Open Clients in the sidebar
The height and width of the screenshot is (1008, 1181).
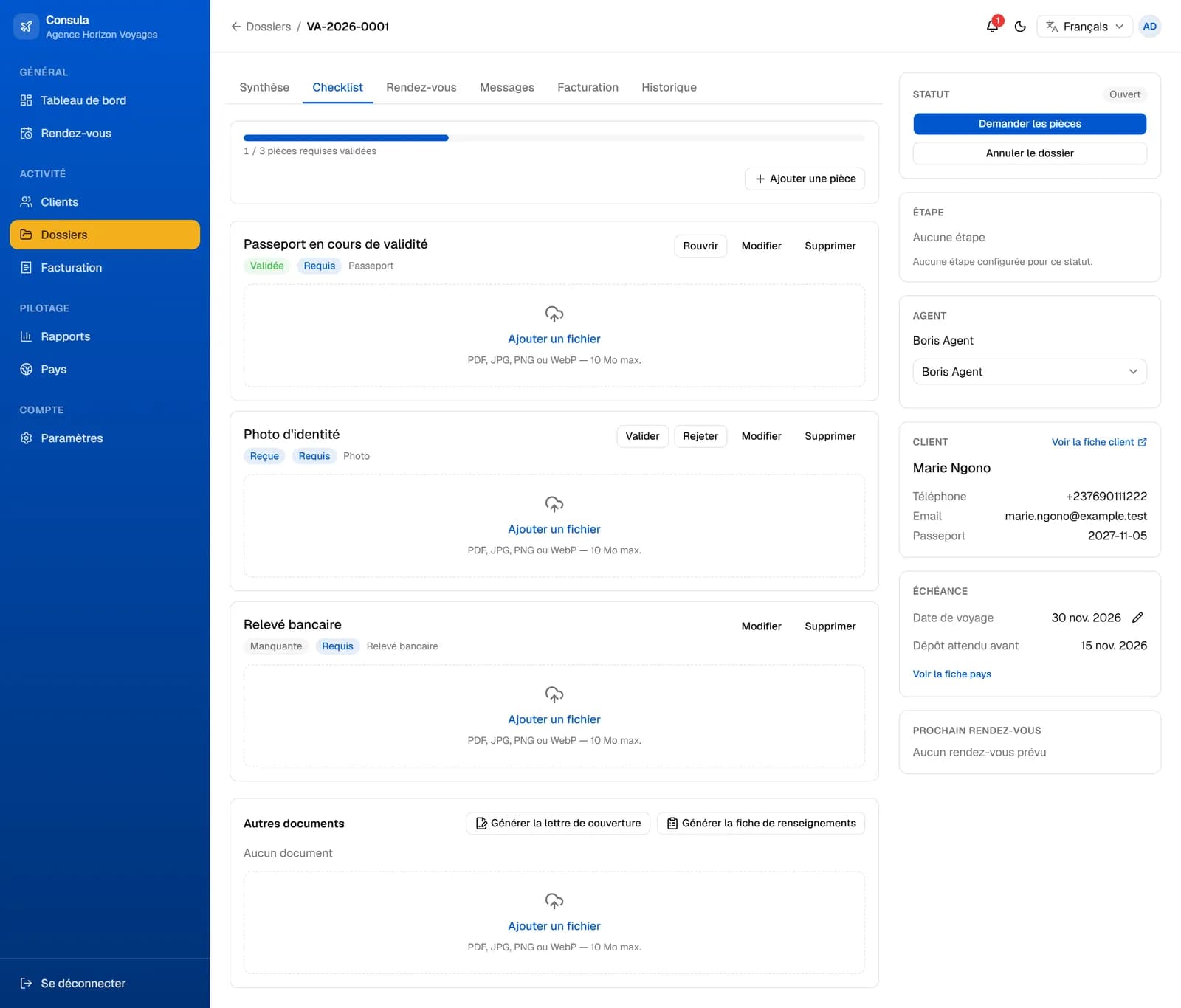pyautogui.click(x=105, y=202)
